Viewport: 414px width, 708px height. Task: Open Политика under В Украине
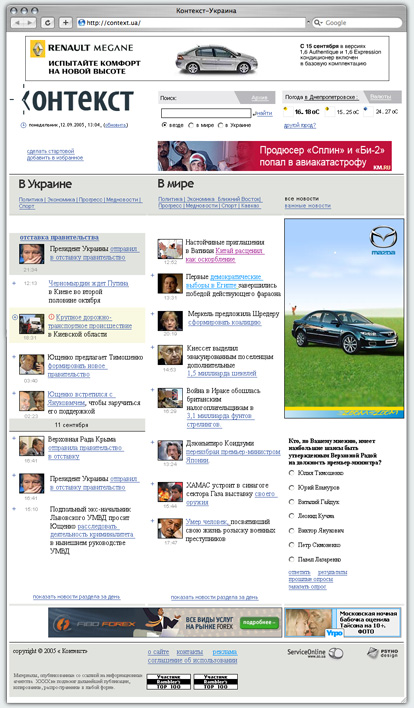tap(31, 200)
